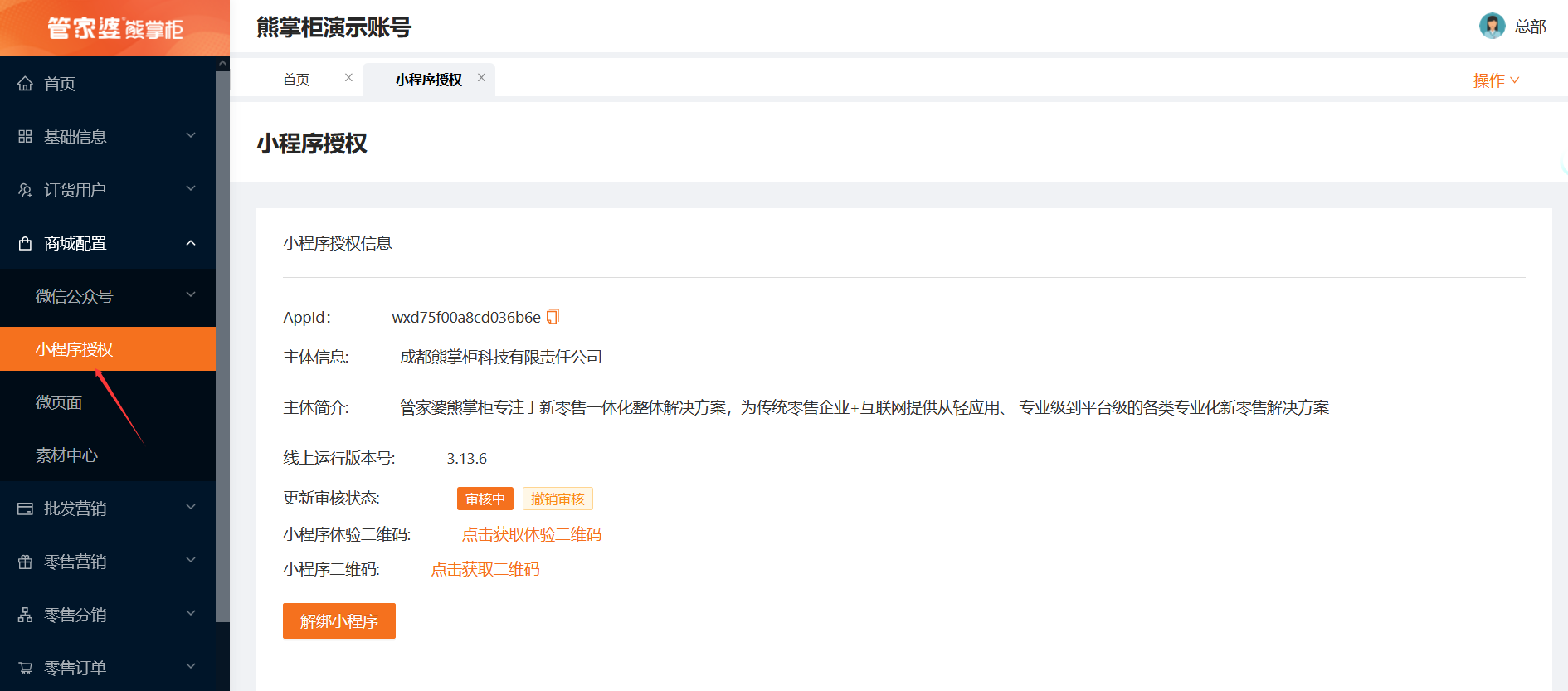Collapse the 商城配置 menu chevron
The width and height of the screenshot is (1568, 691).
click(x=191, y=243)
